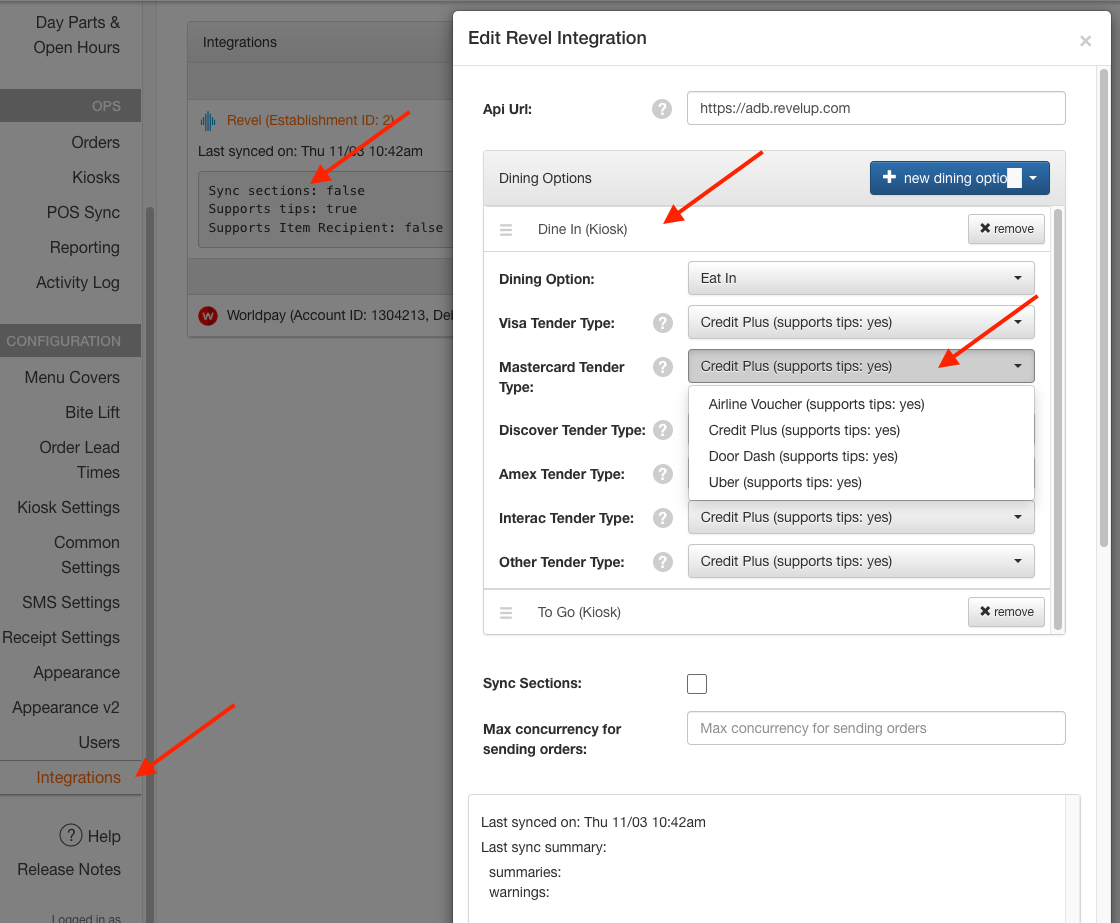1120x923 pixels.
Task: Click the dining options list scrollbar
Action: (x=1058, y=419)
